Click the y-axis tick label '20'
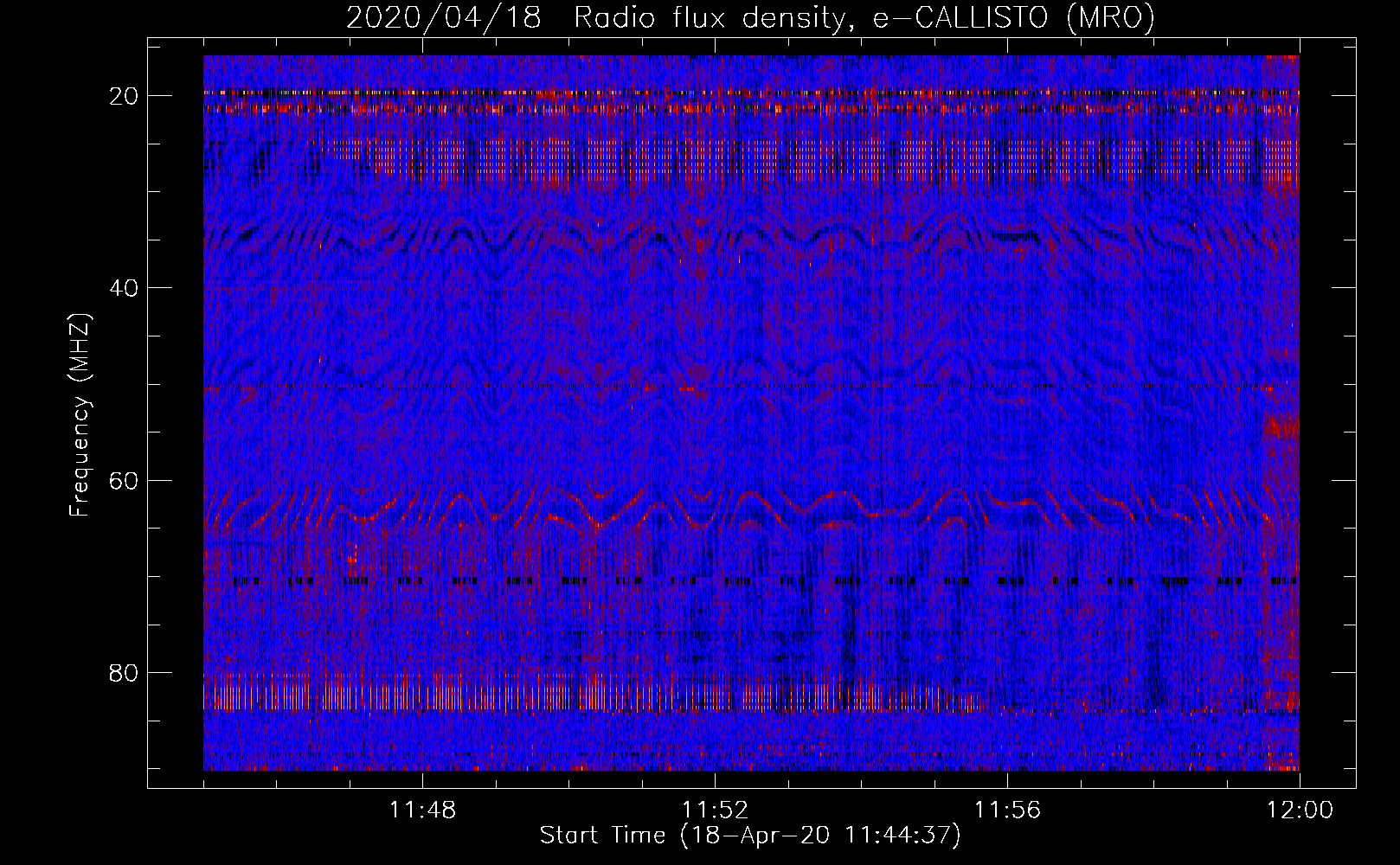The height and width of the screenshot is (865, 1400). coord(125,96)
